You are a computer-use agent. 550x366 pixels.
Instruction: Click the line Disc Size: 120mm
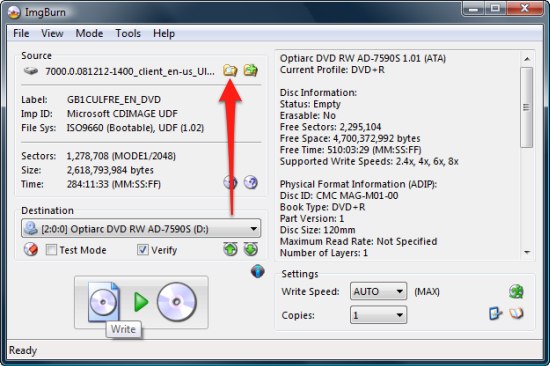(317, 230)
